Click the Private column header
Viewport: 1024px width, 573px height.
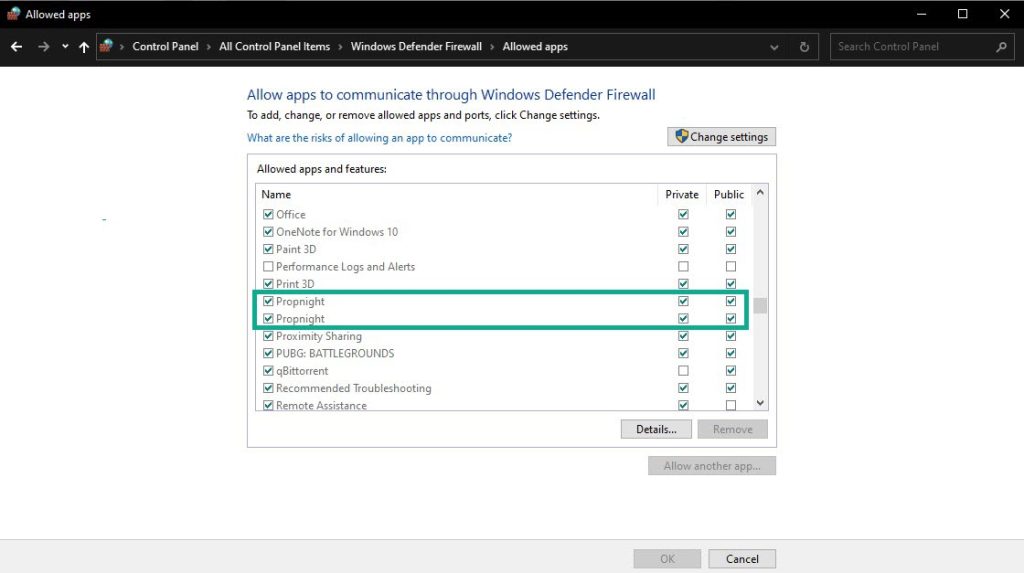pos(682,195)
